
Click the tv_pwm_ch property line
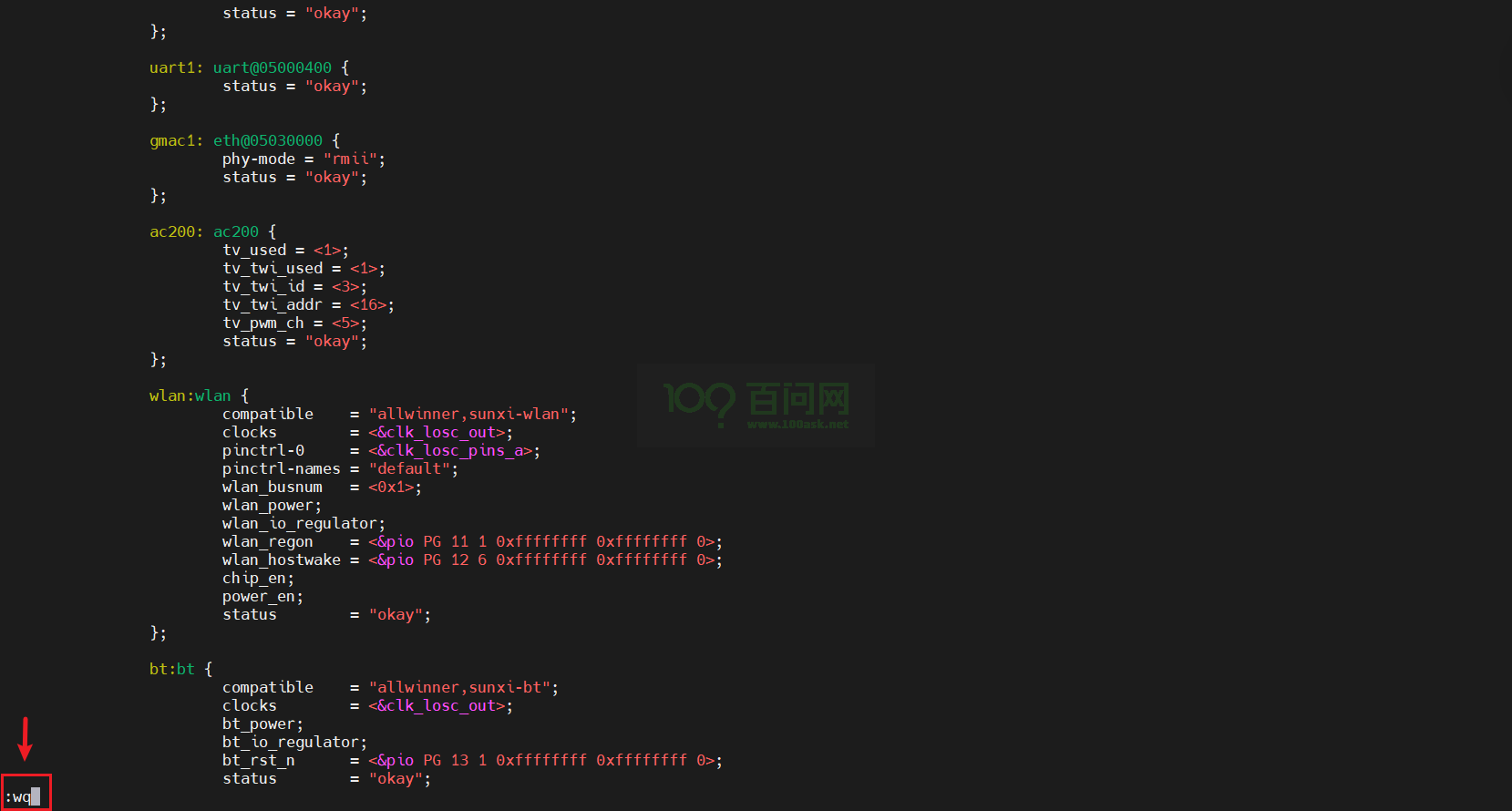point(294,323)
